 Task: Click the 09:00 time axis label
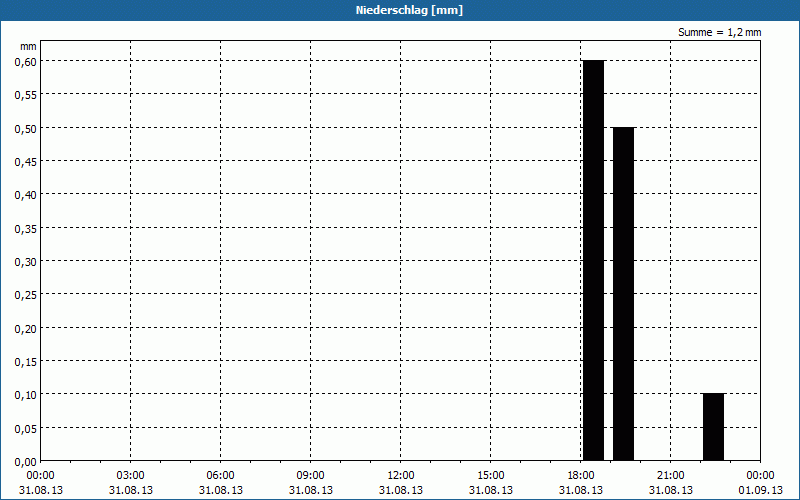[x=311, y=476]
